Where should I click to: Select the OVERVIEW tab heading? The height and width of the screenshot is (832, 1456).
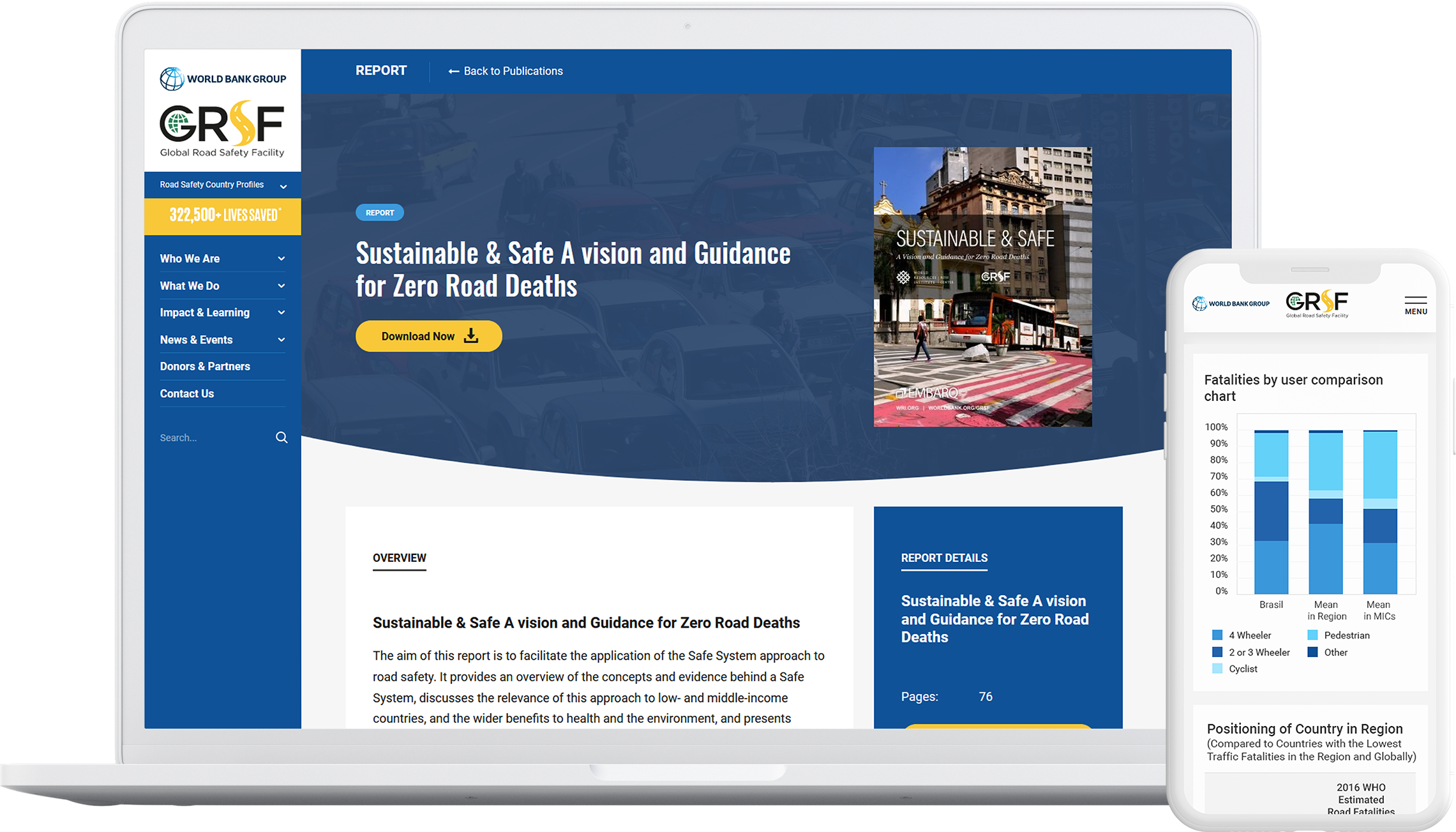tap(400, 558)
